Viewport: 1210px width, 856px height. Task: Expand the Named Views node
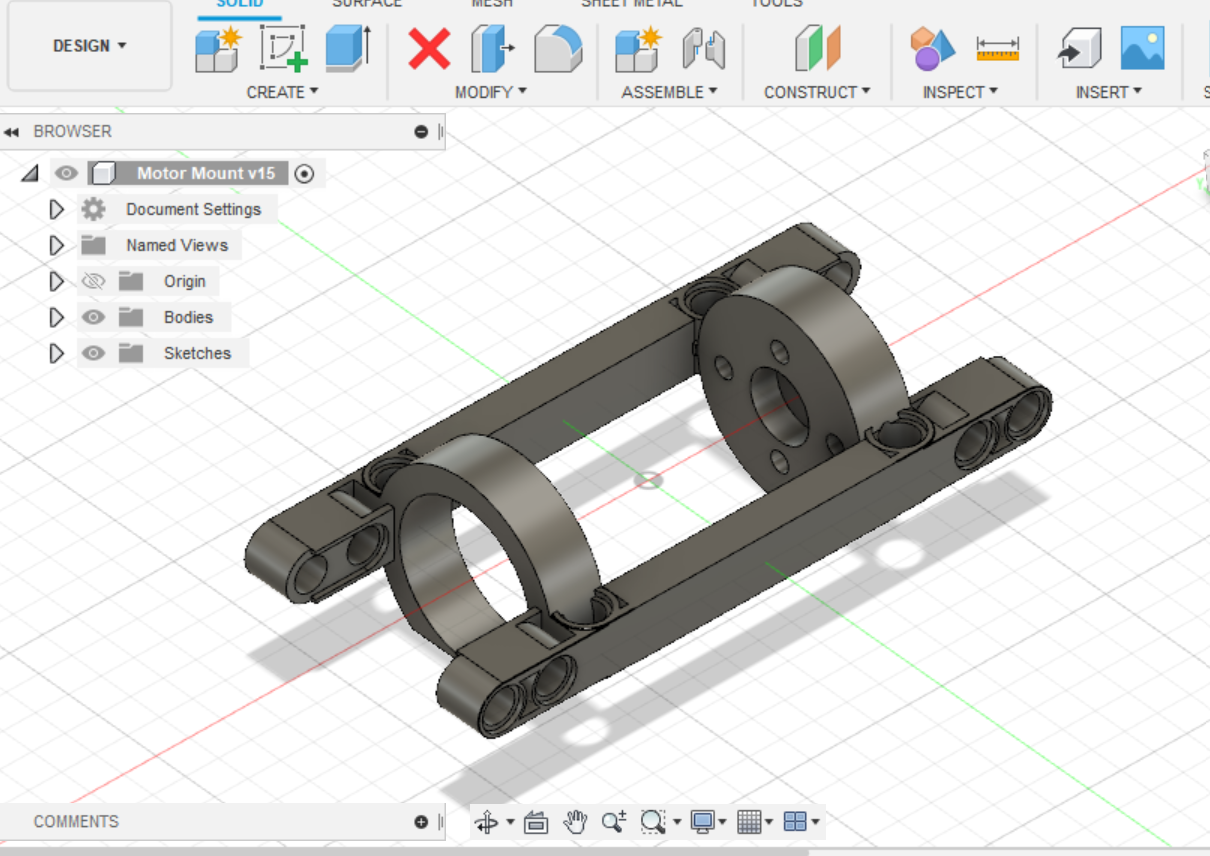[57, 245]
